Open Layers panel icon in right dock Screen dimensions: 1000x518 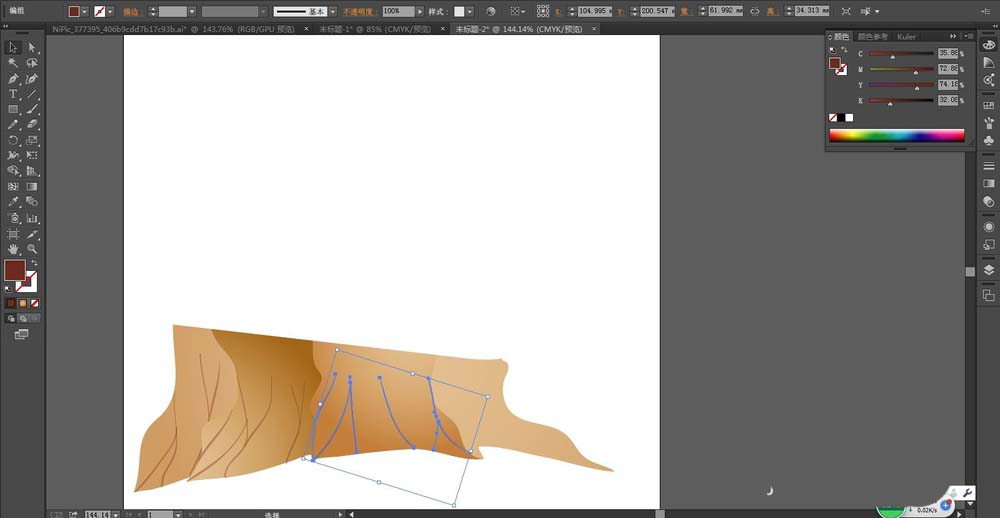point(989,270)
